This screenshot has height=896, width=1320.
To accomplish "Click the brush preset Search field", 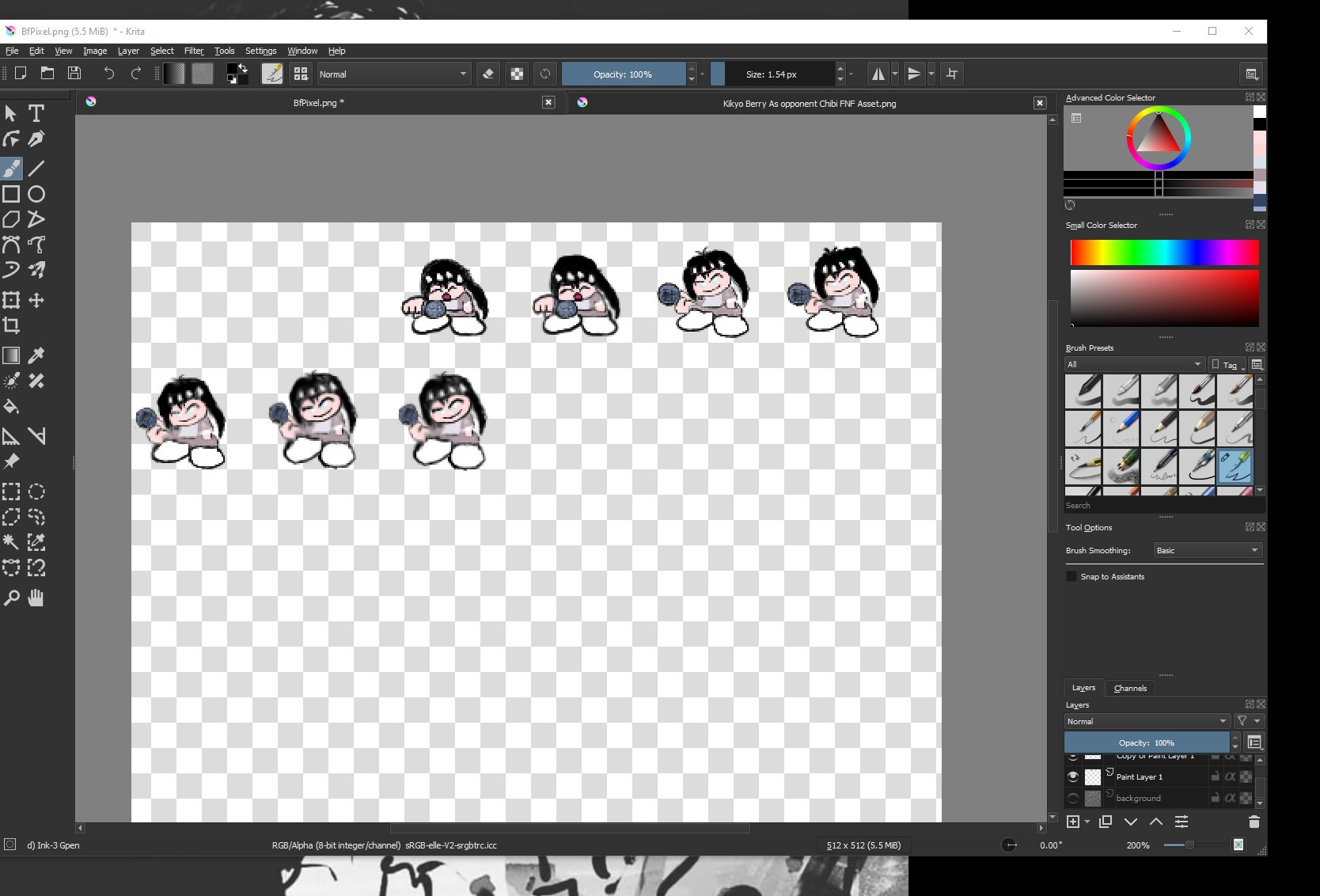I will pyautogui.click(x=1163, y=505).
